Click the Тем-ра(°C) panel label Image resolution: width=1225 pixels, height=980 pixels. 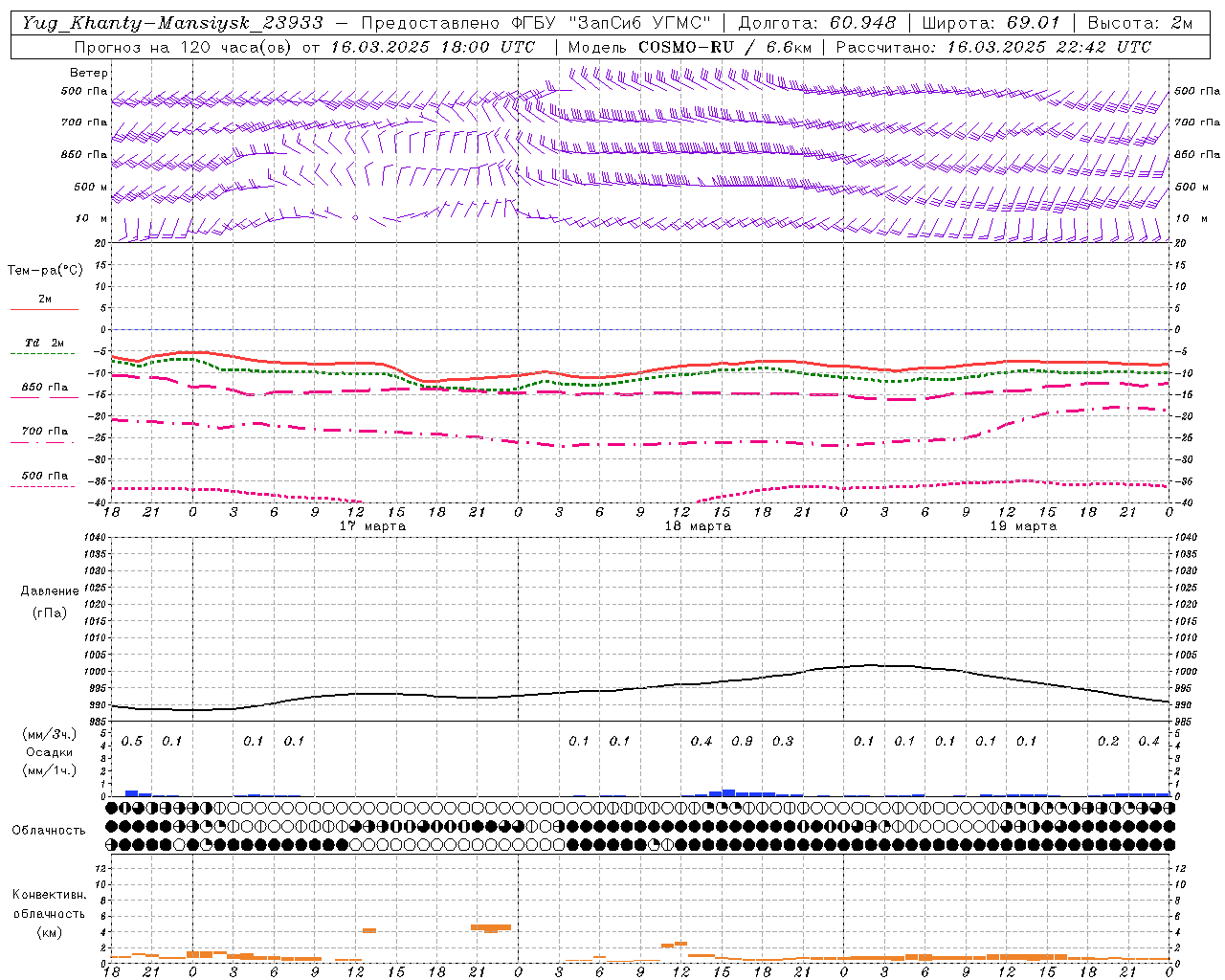[x=45, y=271]
